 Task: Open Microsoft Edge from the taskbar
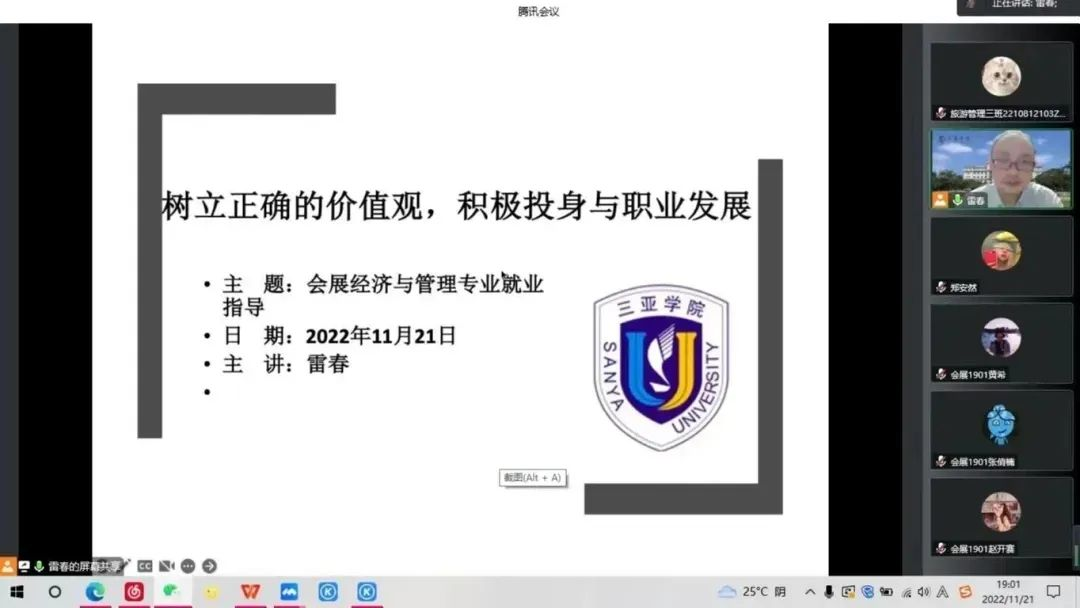click(x=95, y=592)
